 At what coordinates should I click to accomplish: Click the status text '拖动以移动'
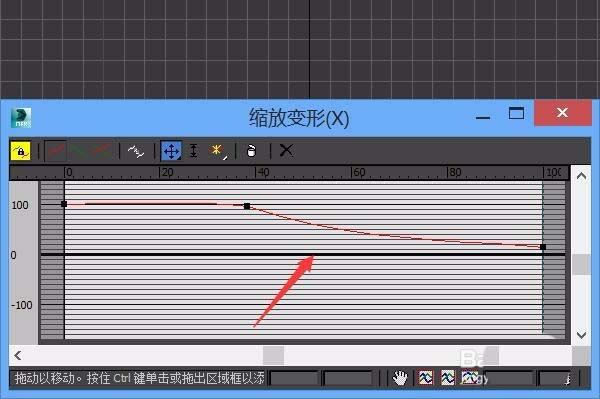[x=44, y=378]
